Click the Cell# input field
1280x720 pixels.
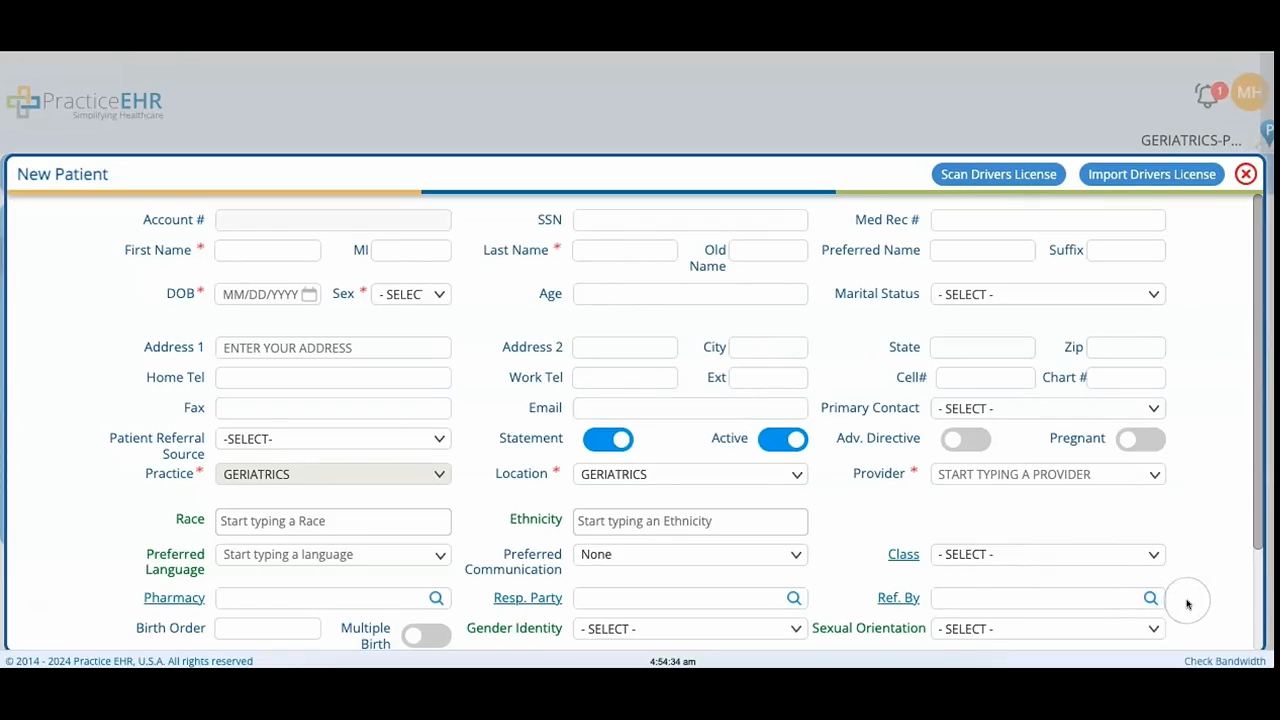(x=985, y=378)
